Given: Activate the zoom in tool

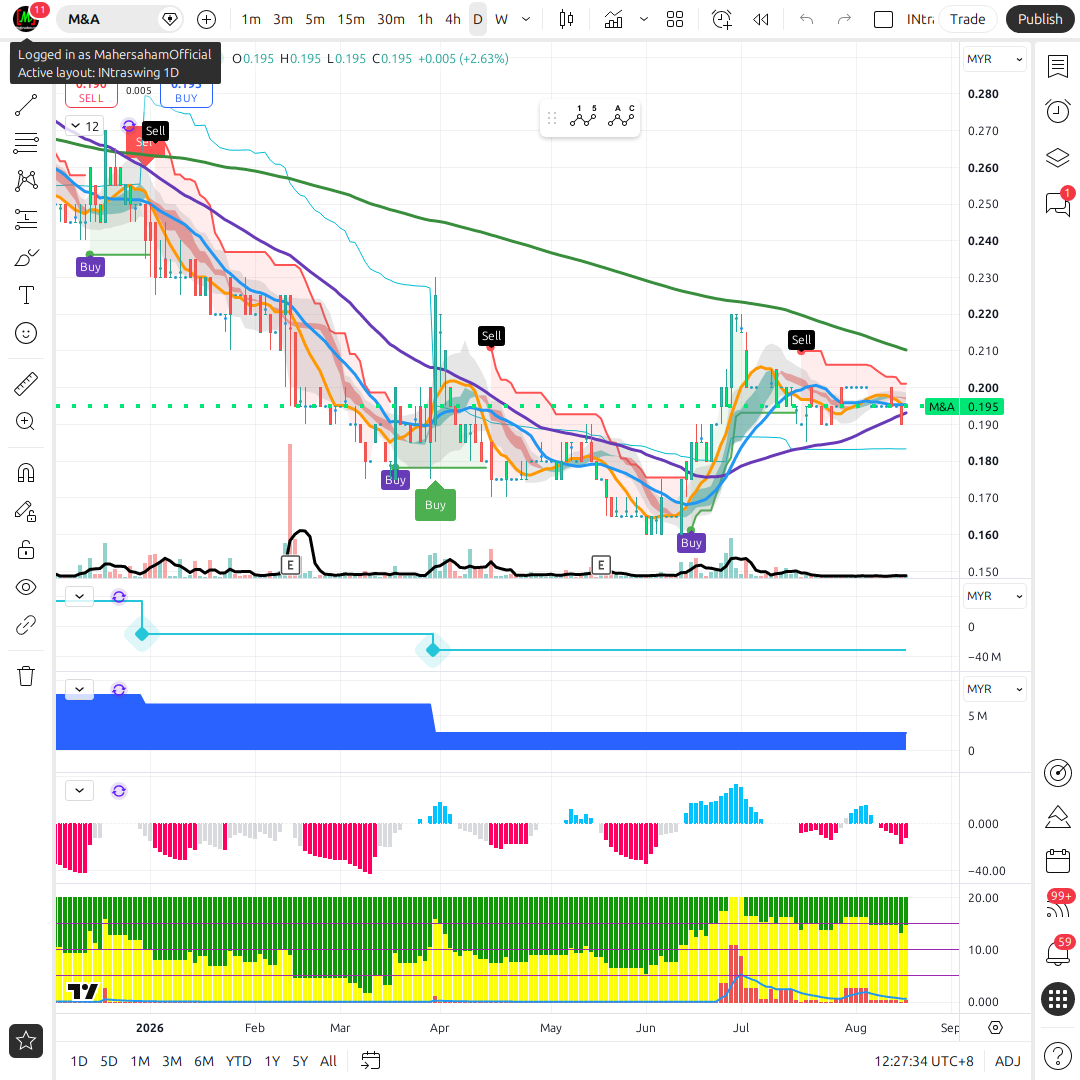Looking at the screenshot, I should [26, 422].
